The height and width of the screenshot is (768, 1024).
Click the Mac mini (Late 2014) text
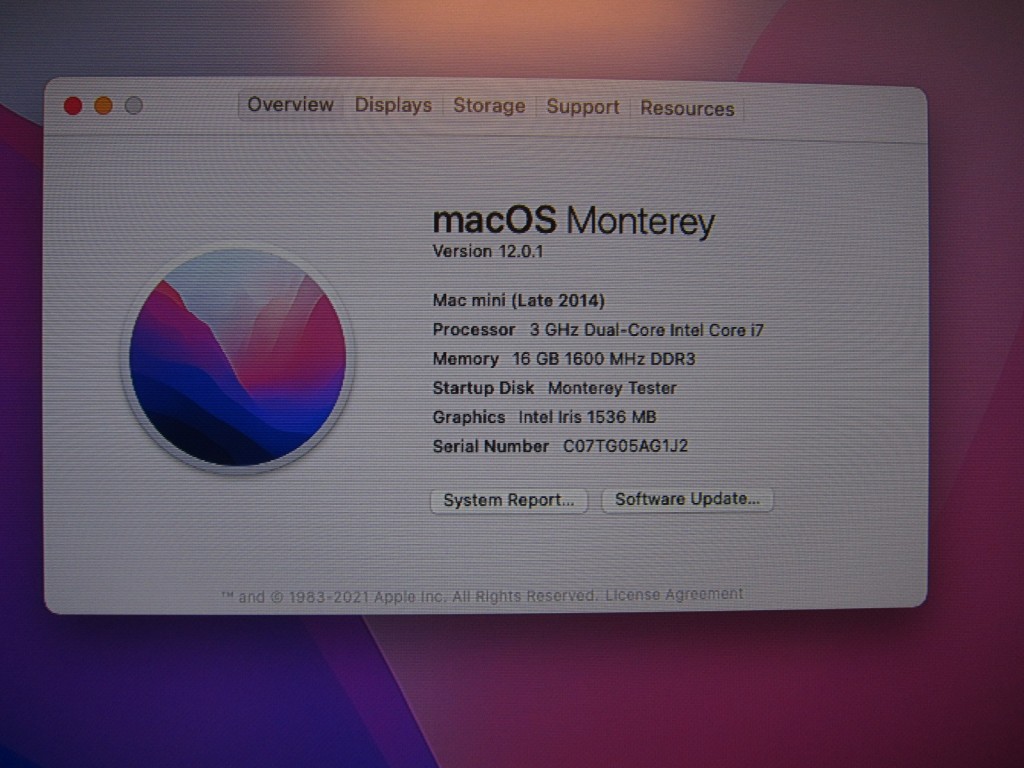[x=519, y=300]
